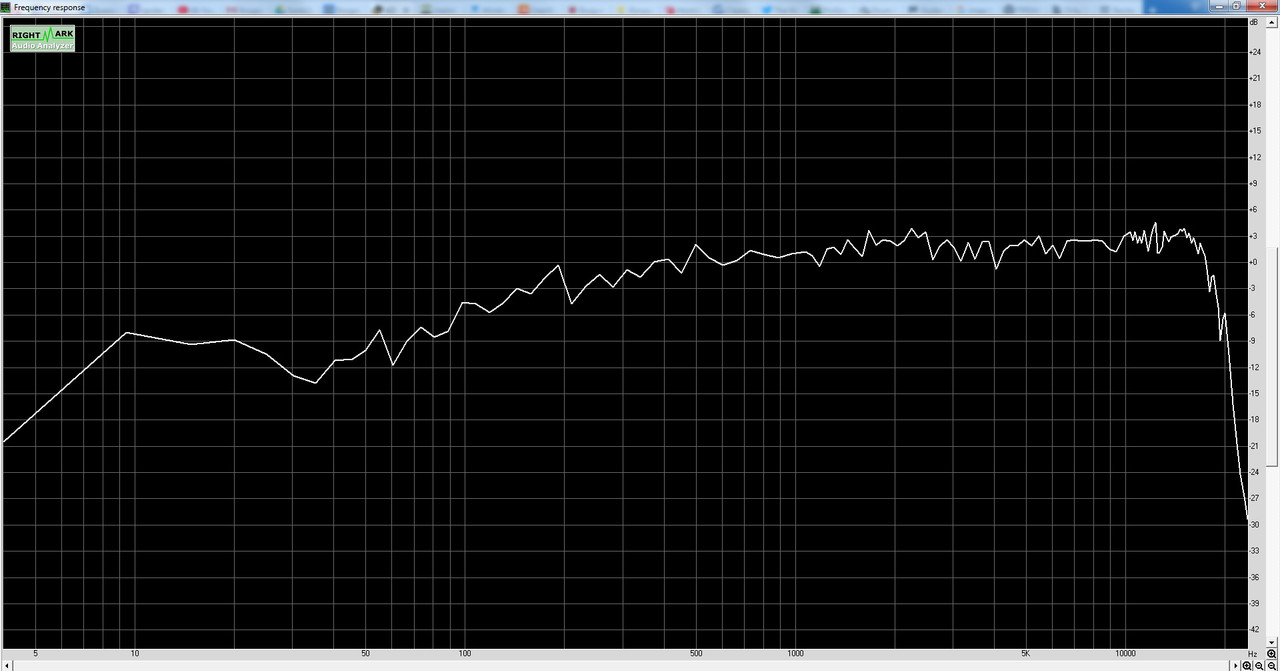Image resolution: width=1280 pixels, height=671 pixels.
Task: Minimize the Frequency response window
Action: coord(1219,6)
